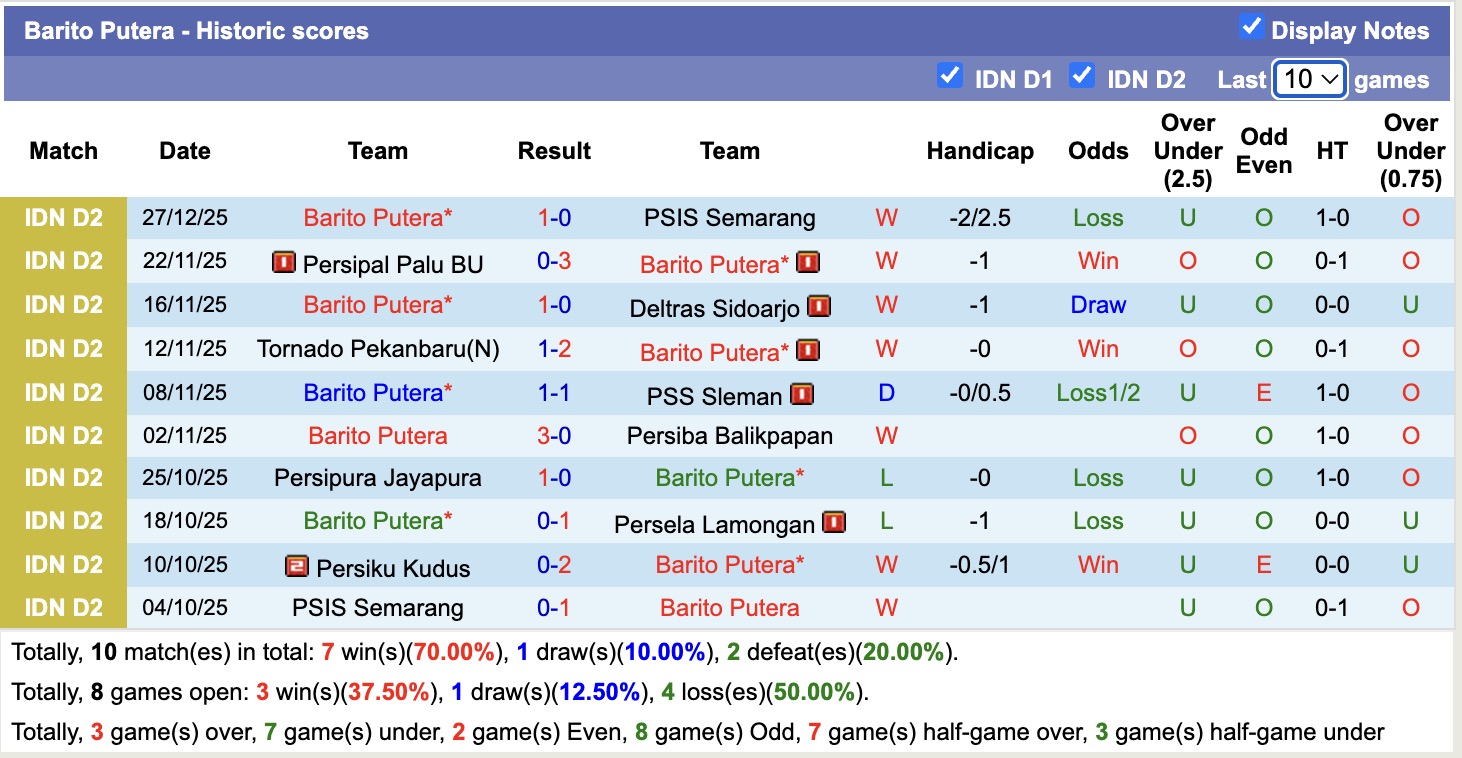Uncheck the IDN D2 league checkbox
The image size is (1462, 758).
pyautogui.click(x=1082, y=75)
